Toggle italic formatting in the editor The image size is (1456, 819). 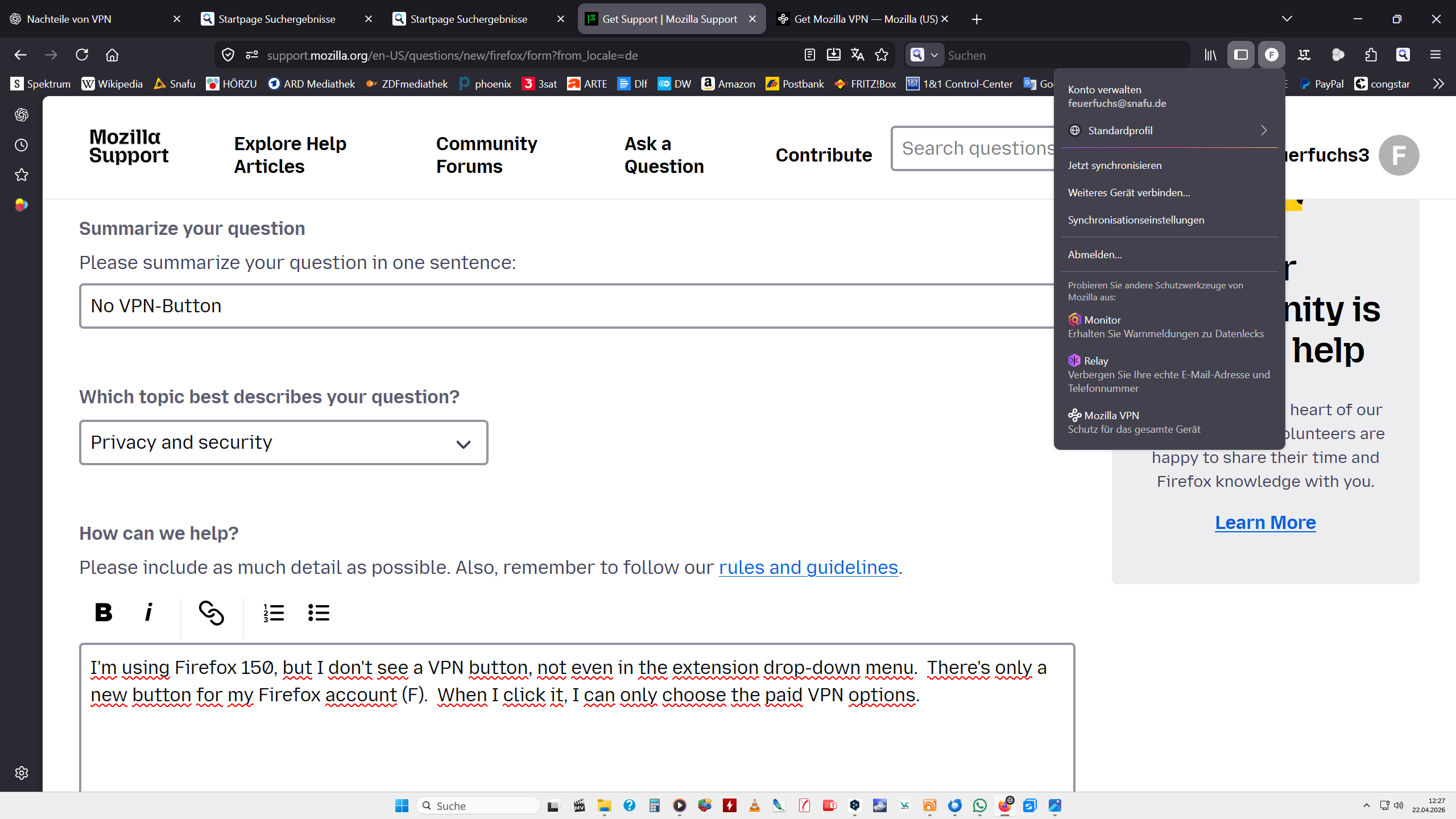click(148, 613)
